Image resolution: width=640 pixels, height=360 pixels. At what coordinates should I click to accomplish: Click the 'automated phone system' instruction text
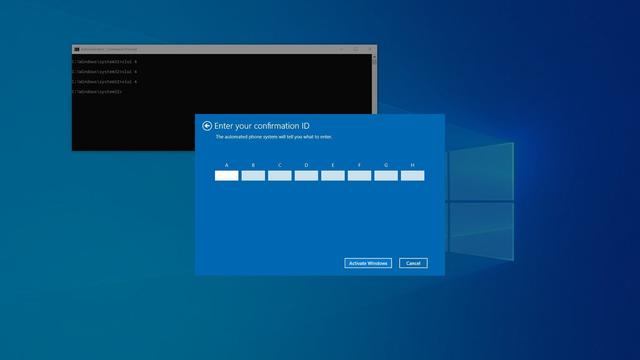[274, 137]
